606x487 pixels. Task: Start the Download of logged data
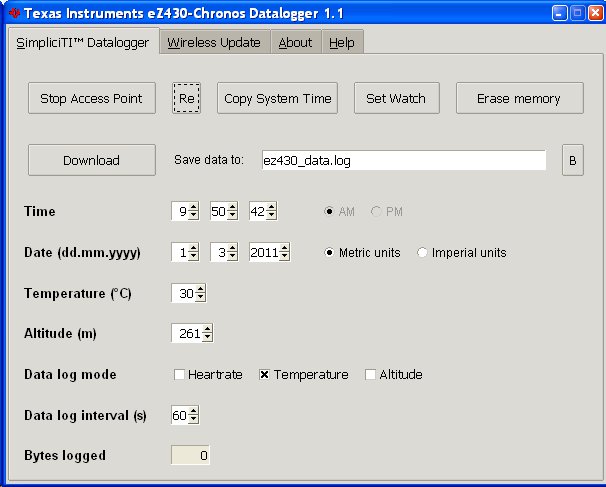pyautogui.click(x=92, y=160)
